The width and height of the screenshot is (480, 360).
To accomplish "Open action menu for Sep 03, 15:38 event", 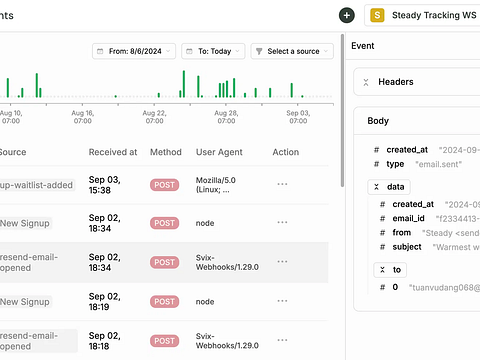I will tap(282, 184).
